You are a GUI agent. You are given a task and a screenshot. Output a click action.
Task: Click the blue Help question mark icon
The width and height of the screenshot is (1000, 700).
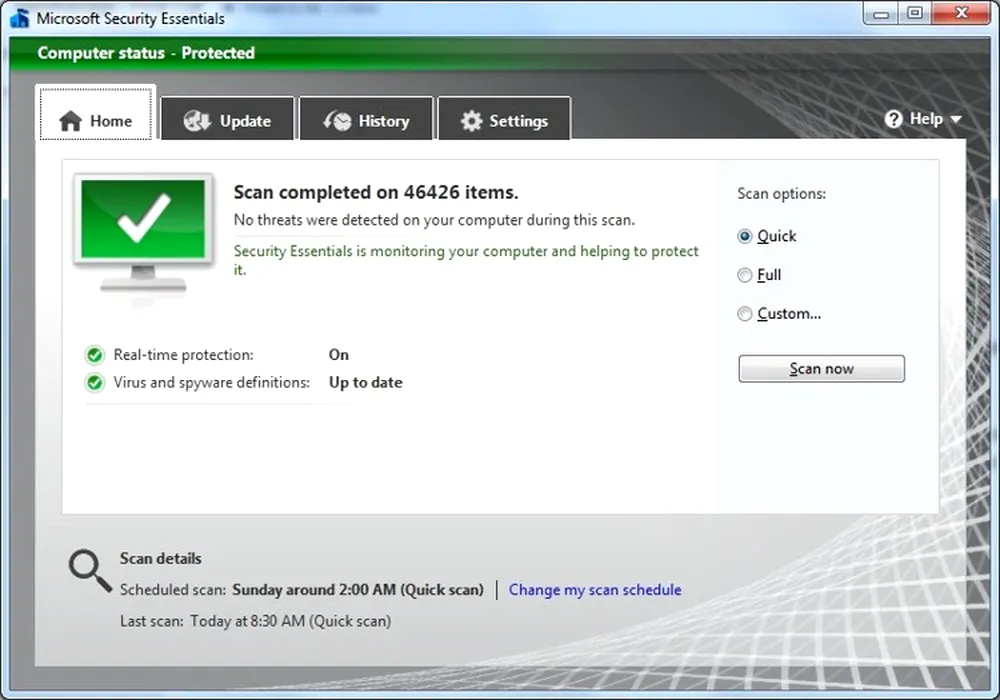[894, 119]
